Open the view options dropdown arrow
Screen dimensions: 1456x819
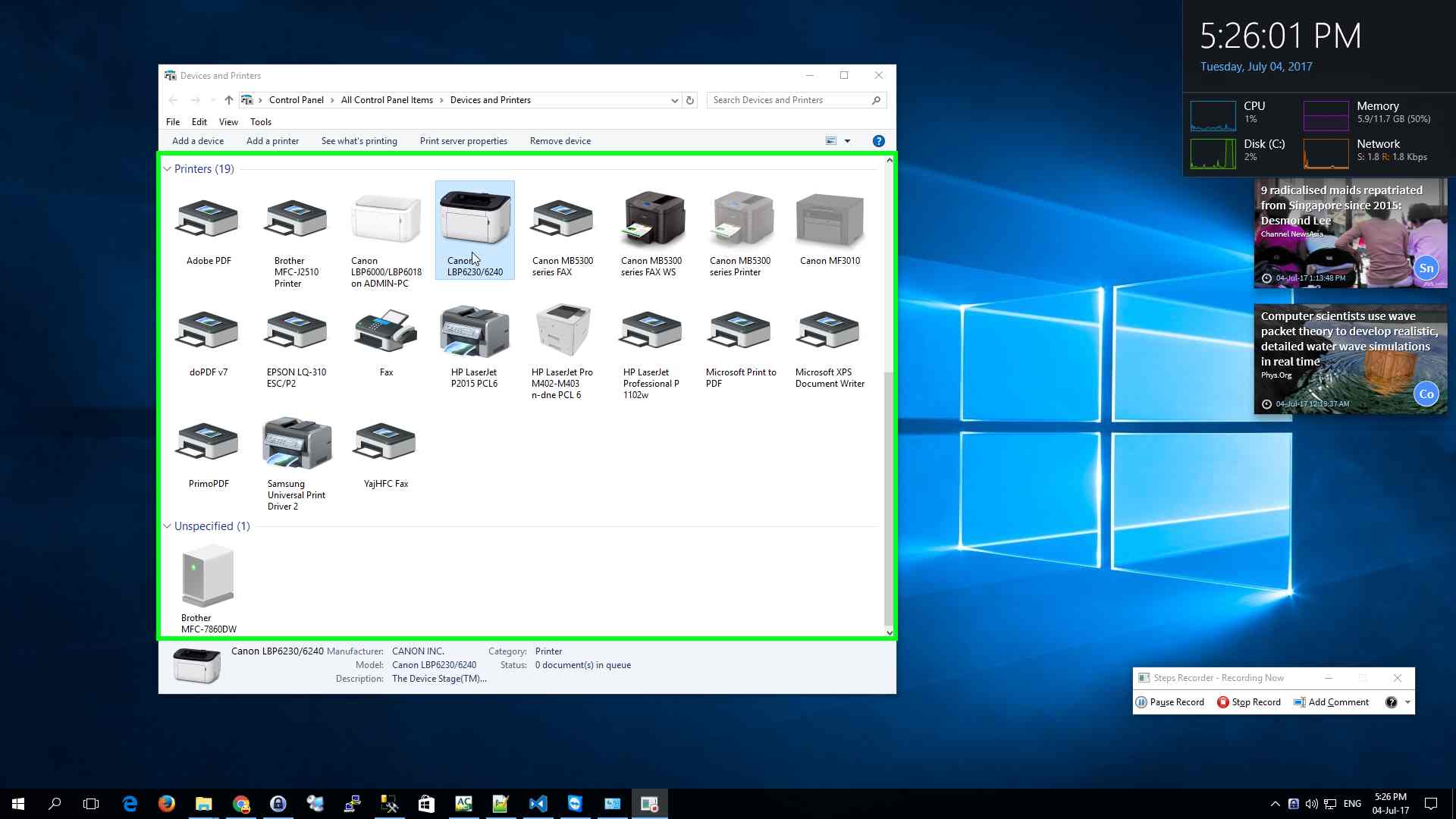(847, 141)
